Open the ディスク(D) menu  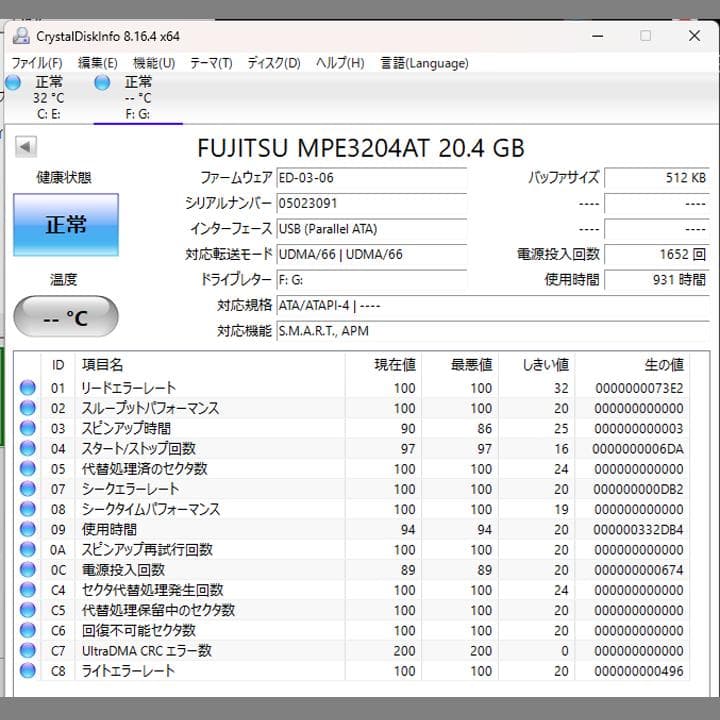click(274, 63)
